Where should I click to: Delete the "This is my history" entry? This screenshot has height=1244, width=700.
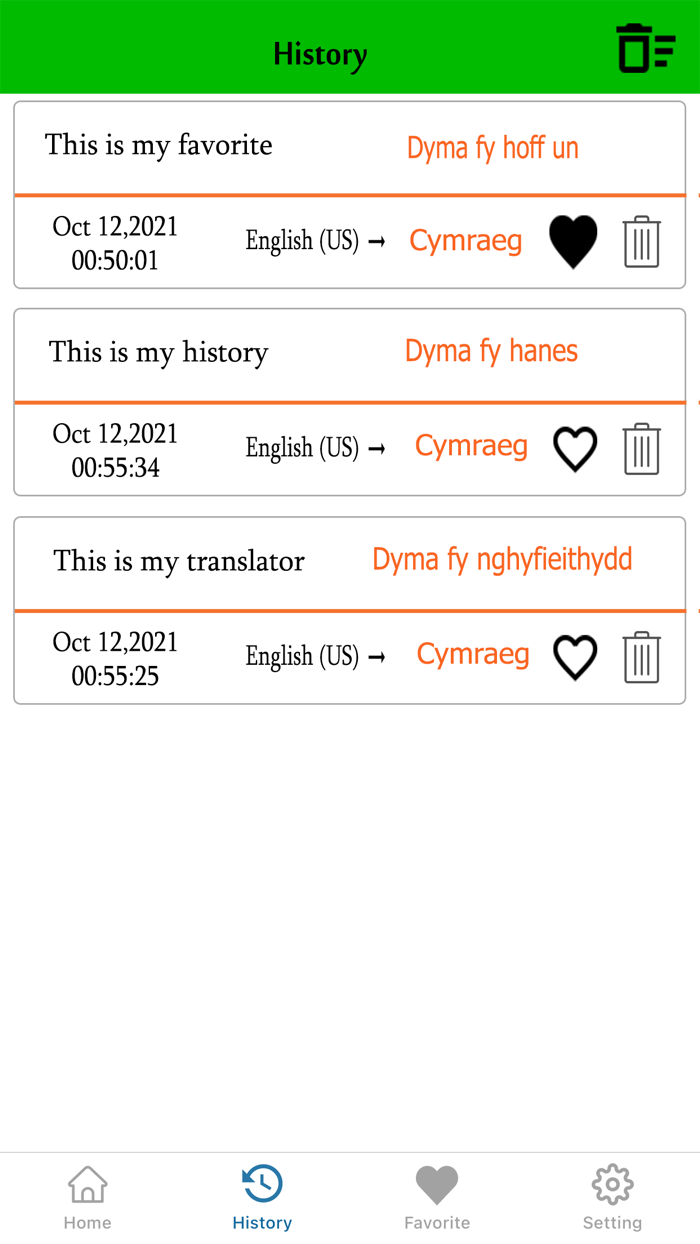(x=641, y=448)
